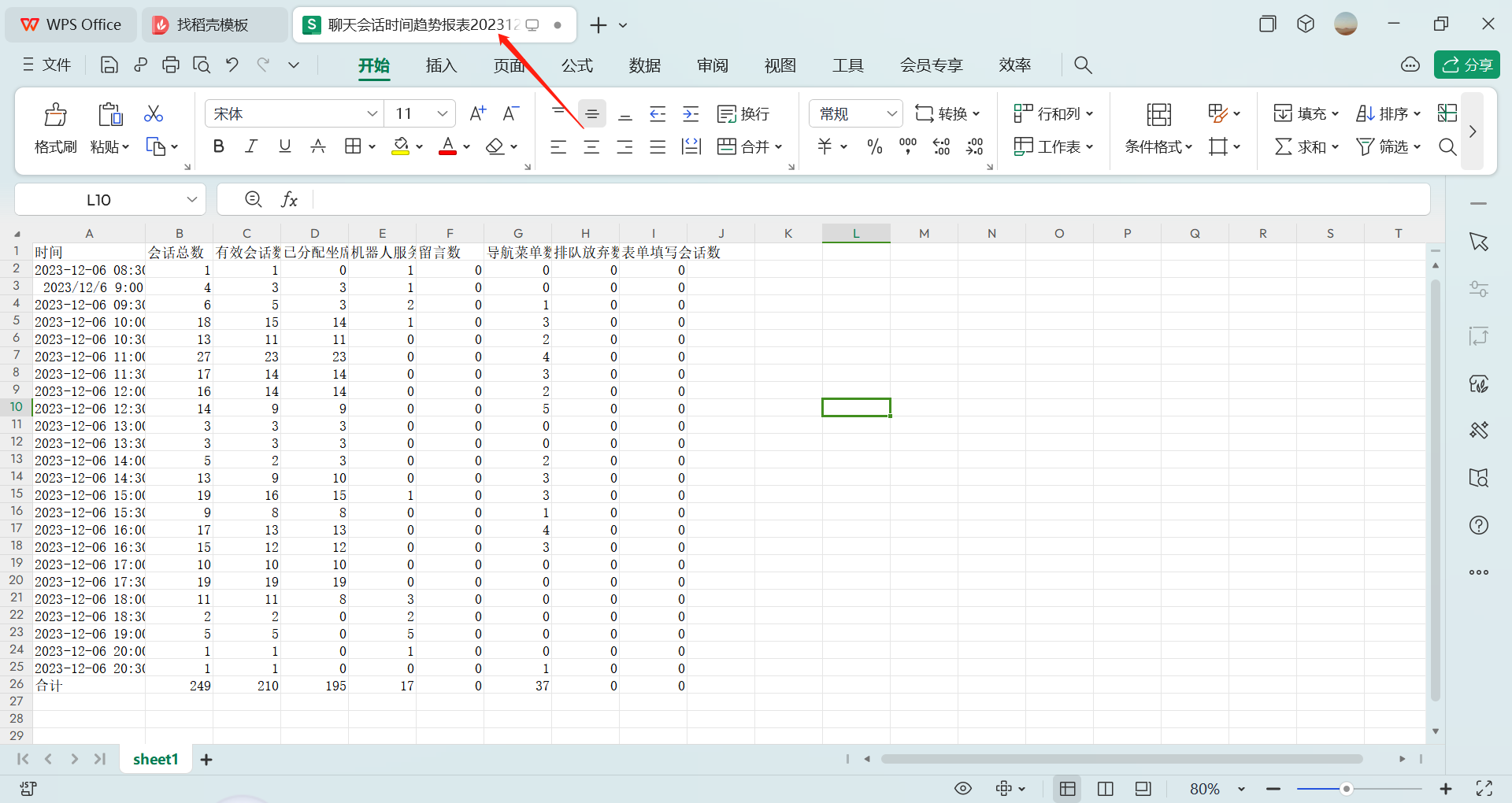Viewport: 1512px width, 803px height.
Task: Toggle align left
Action: pos(558,146)
